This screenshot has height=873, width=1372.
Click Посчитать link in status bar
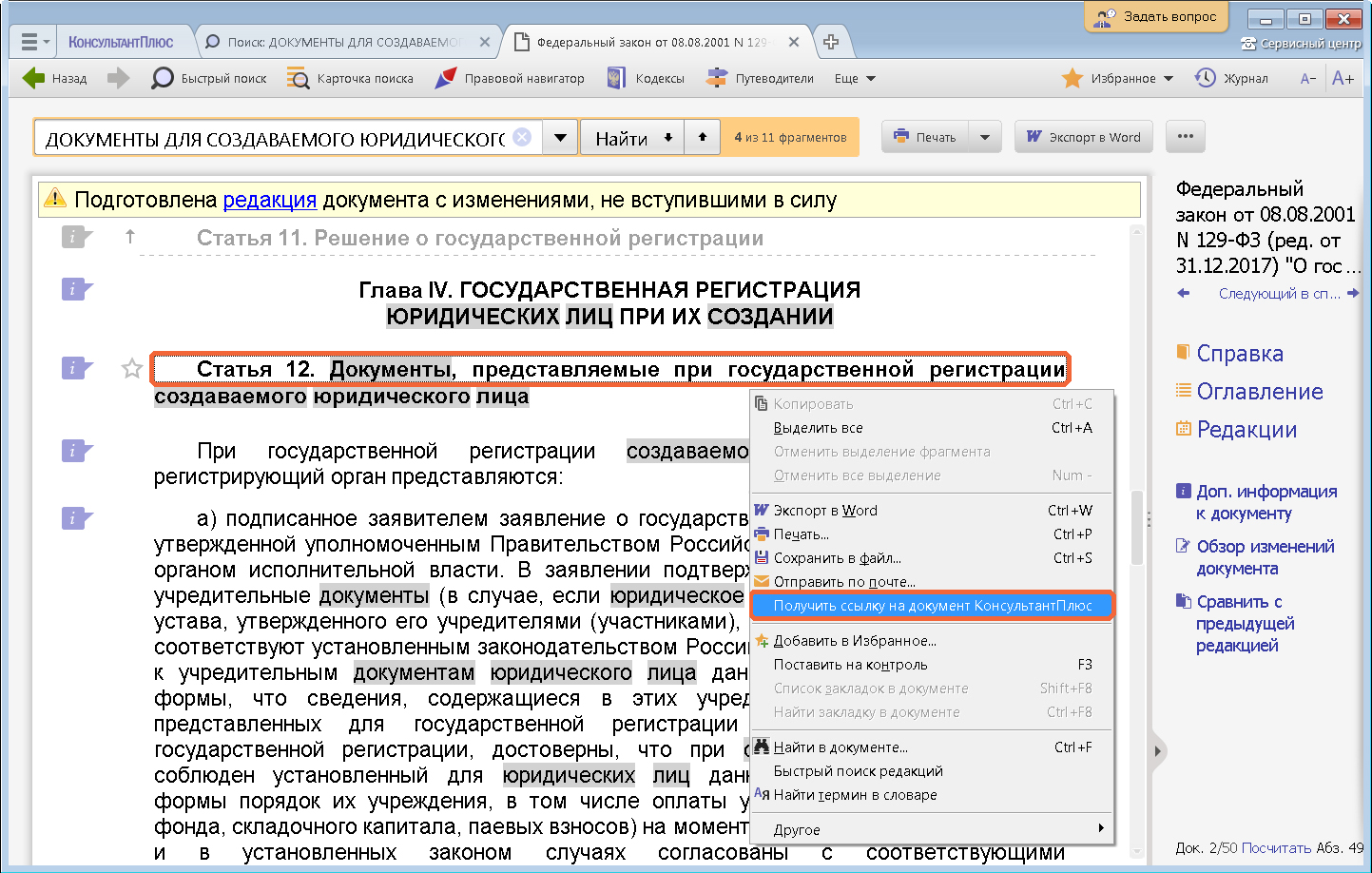pos(1276,847)
